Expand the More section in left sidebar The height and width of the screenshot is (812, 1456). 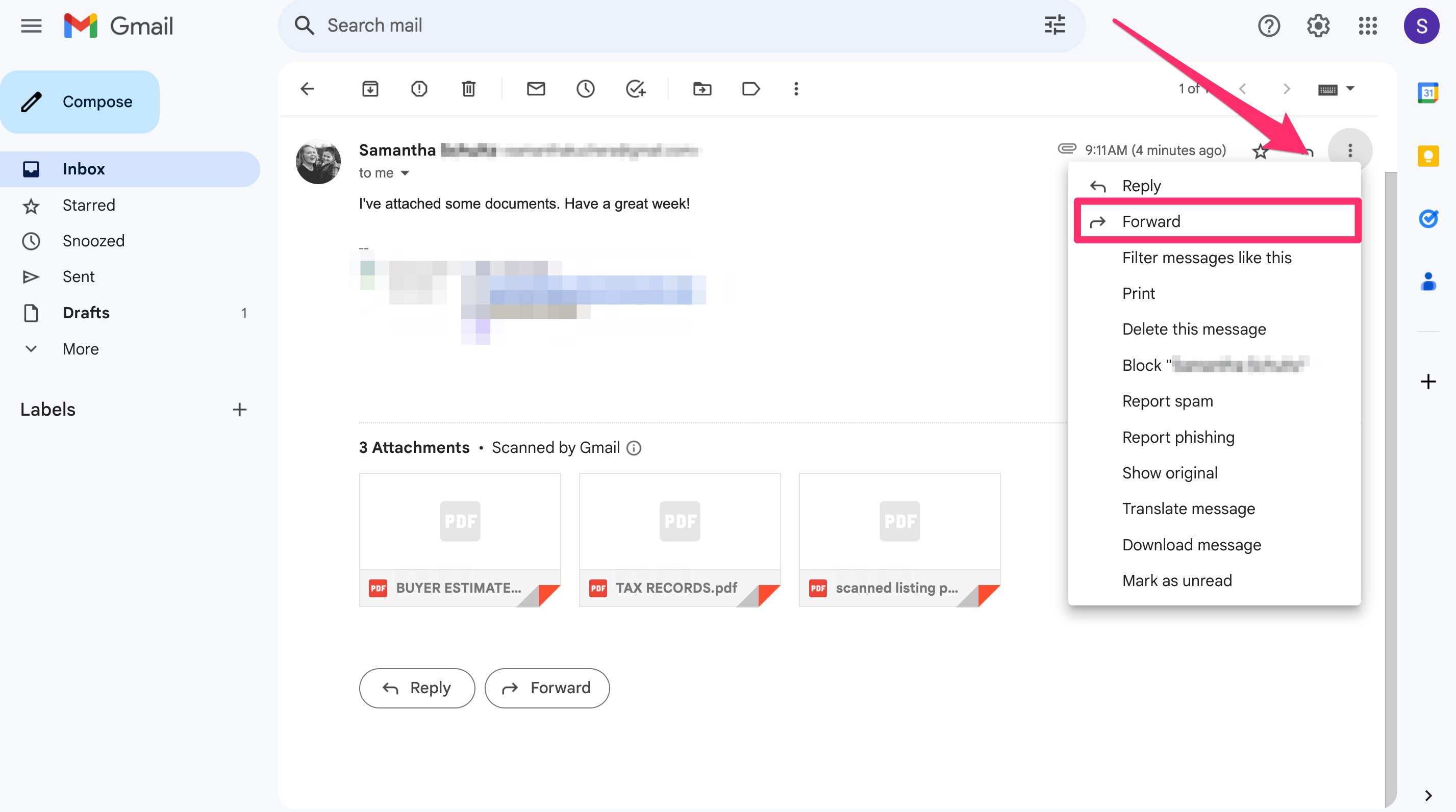(x=80, y=349)
